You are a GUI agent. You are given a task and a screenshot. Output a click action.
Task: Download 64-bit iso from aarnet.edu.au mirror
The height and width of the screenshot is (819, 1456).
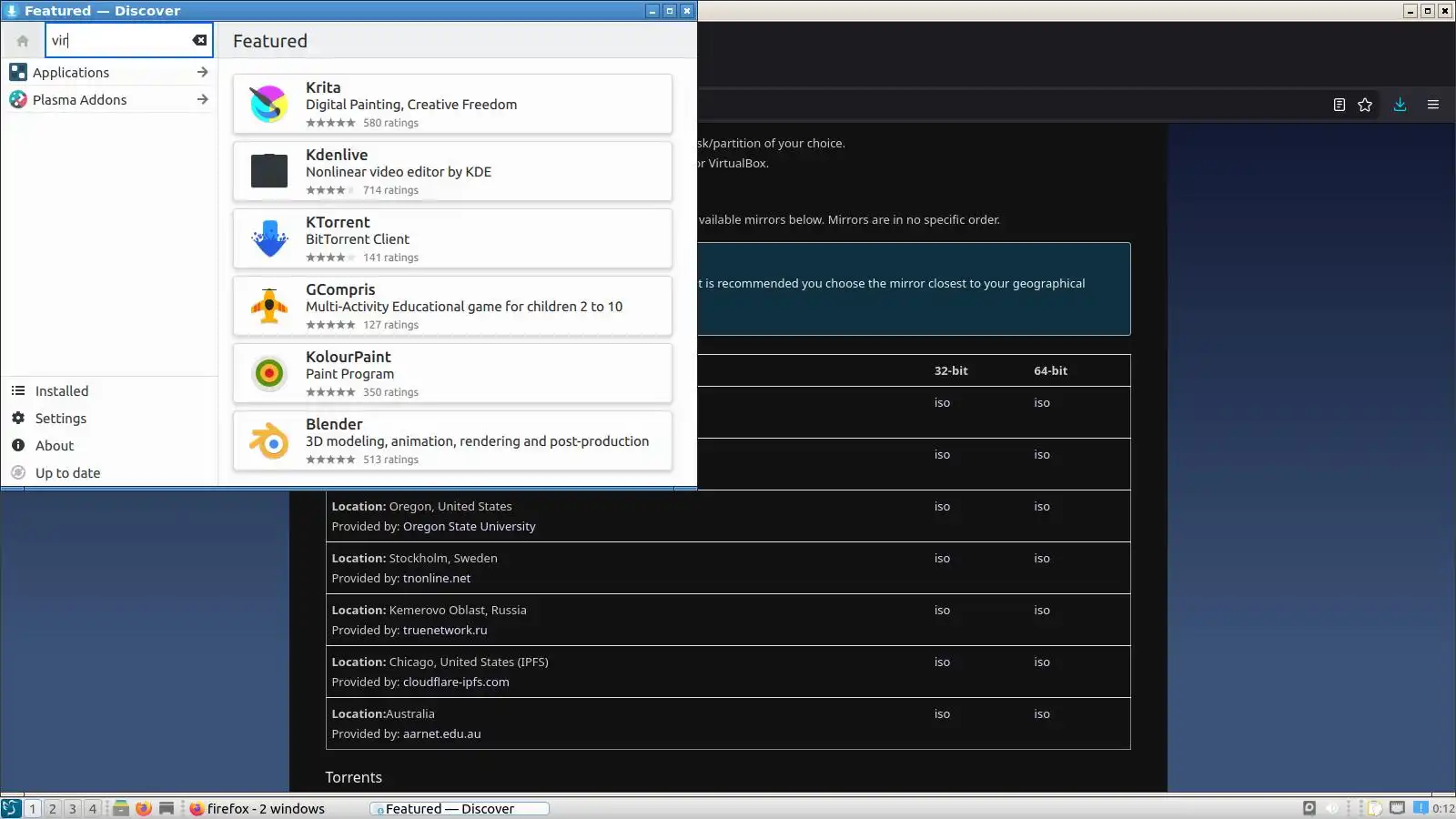[x=1042, y=714]
